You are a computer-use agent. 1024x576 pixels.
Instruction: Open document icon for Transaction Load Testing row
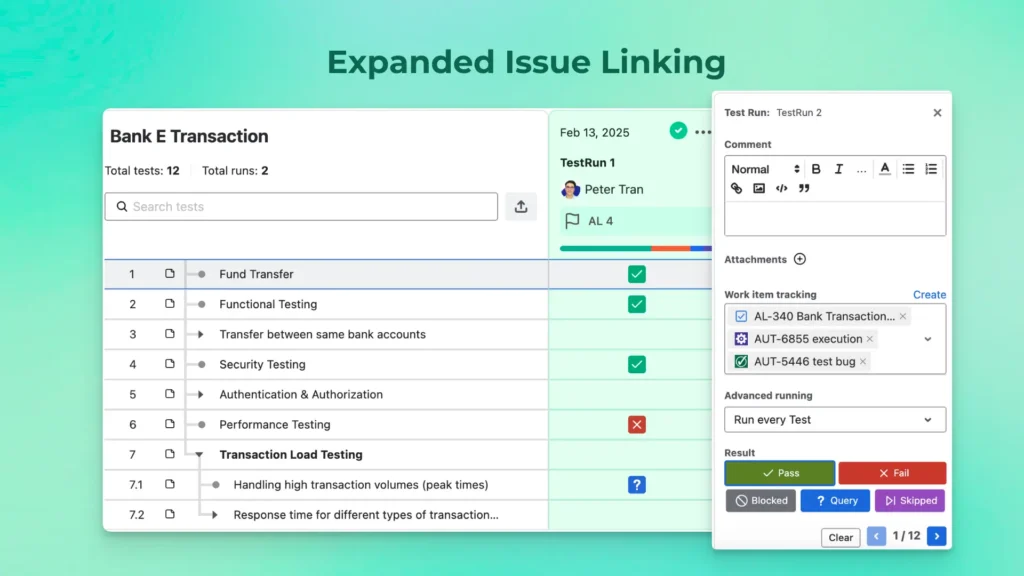coord(170,454)
